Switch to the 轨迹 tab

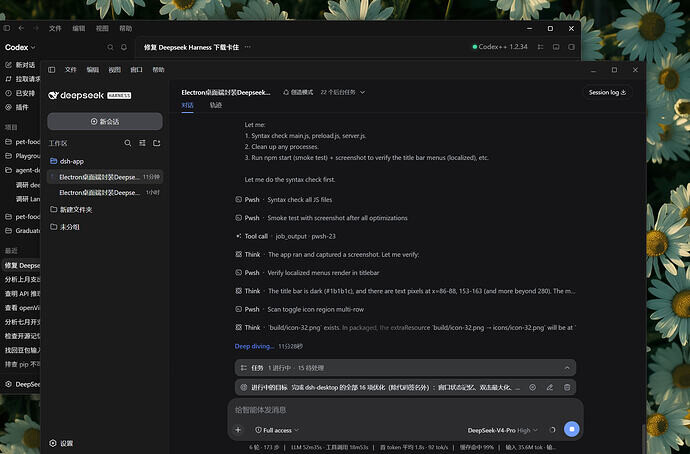(216, 105)
